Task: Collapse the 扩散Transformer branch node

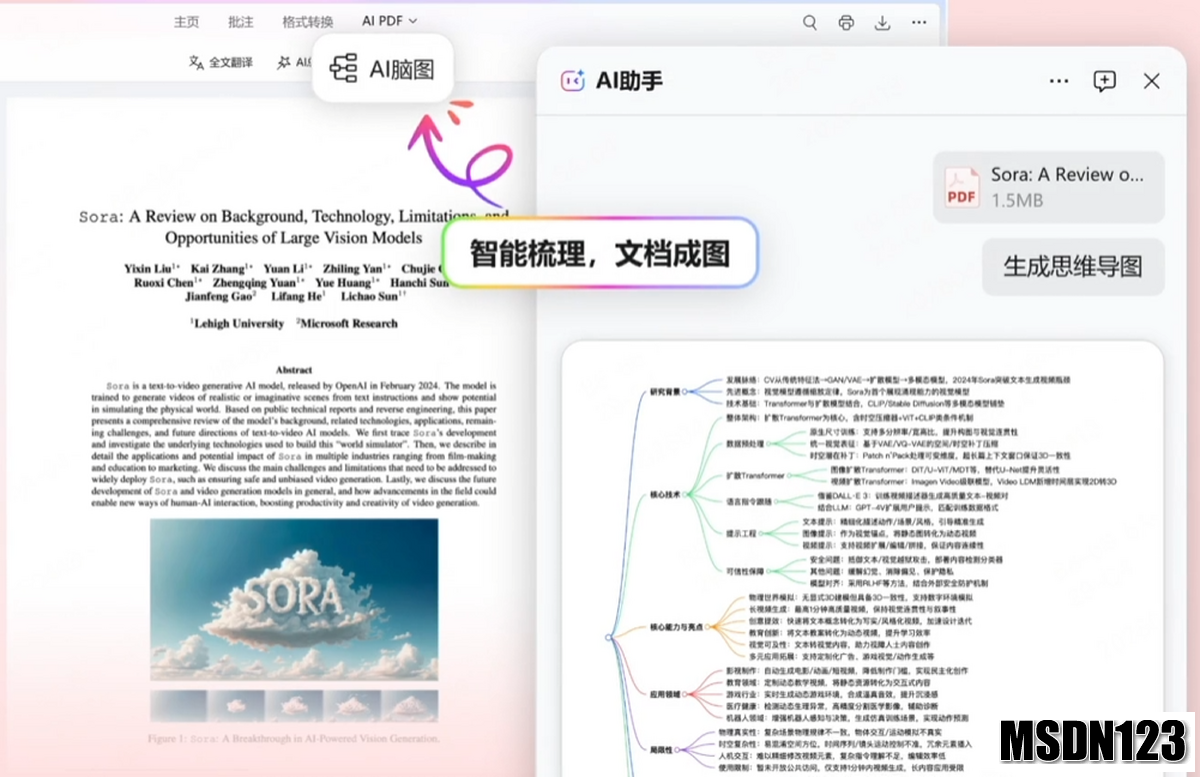Action: pos(790,475)
